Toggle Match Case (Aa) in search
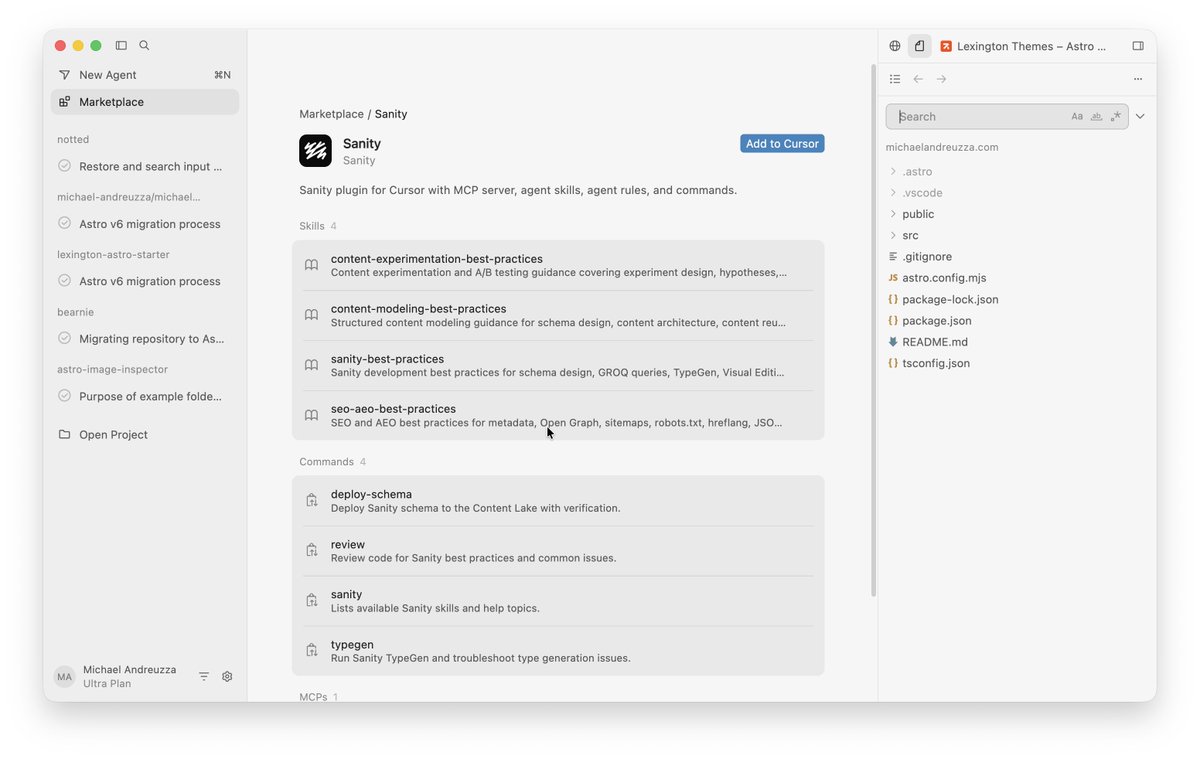Screen dimensions: 1200x759 click(x=1077, y=117)
